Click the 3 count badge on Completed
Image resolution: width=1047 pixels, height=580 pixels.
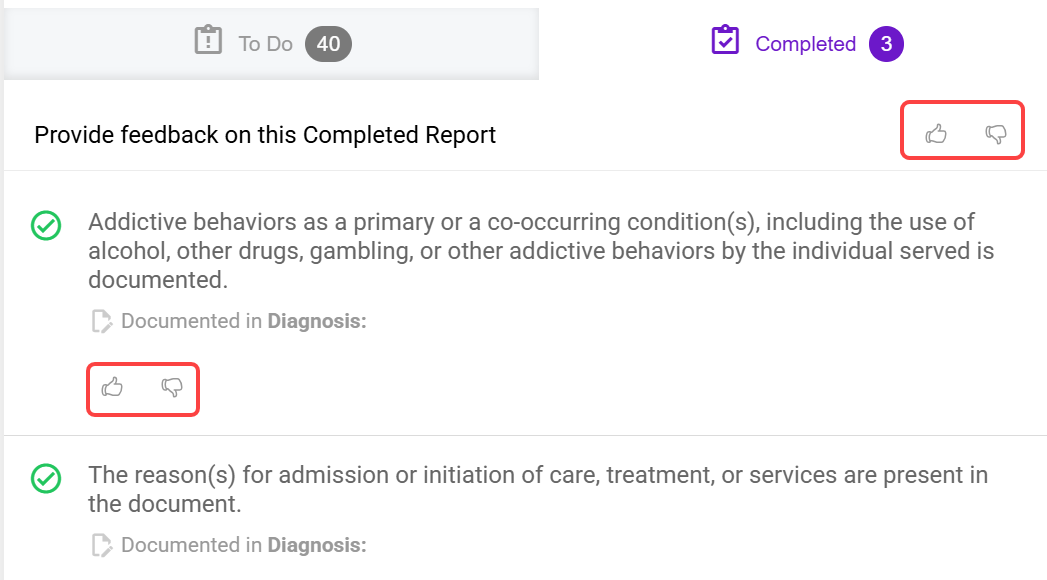click(886, 44)
